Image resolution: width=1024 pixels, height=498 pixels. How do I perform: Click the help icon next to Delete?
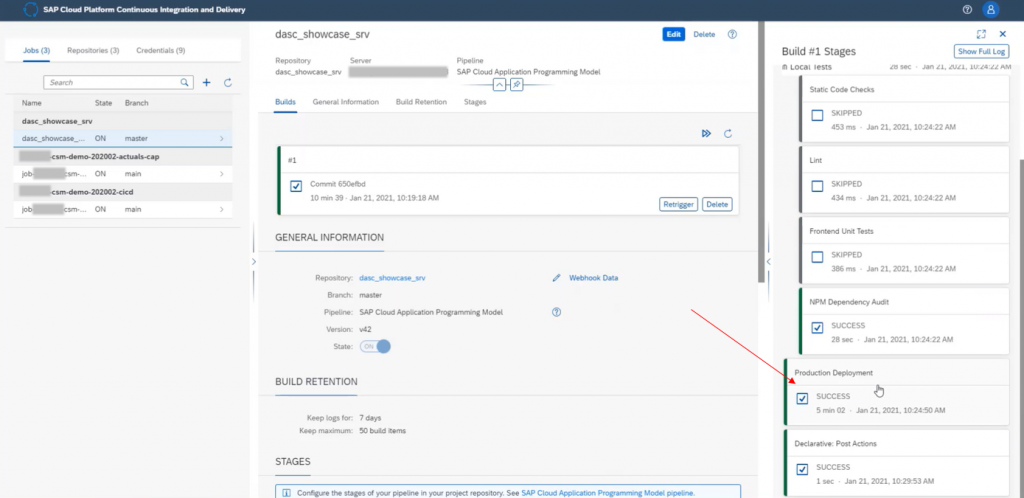[732, 35]
